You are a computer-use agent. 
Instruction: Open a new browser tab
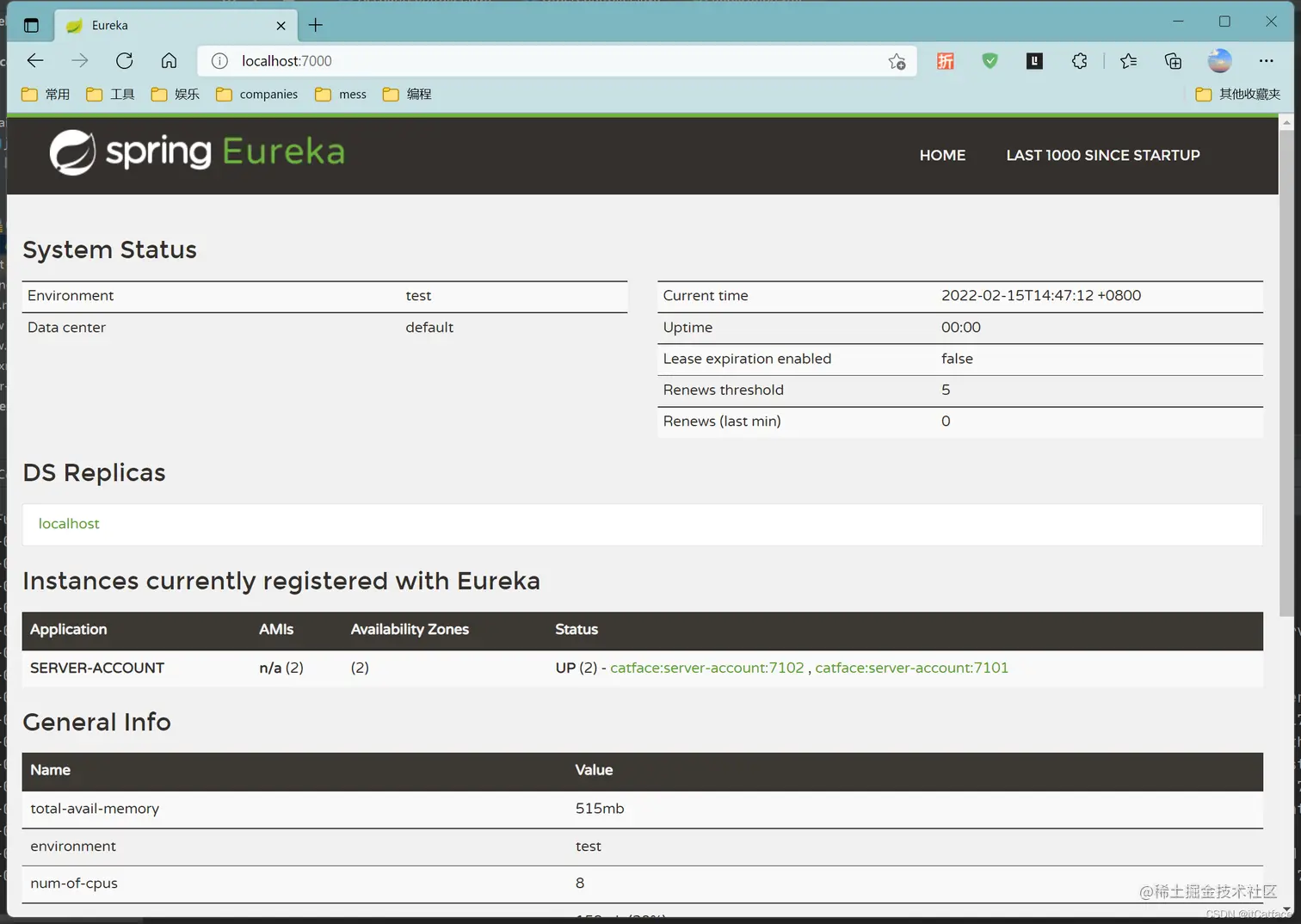point(316,25)
